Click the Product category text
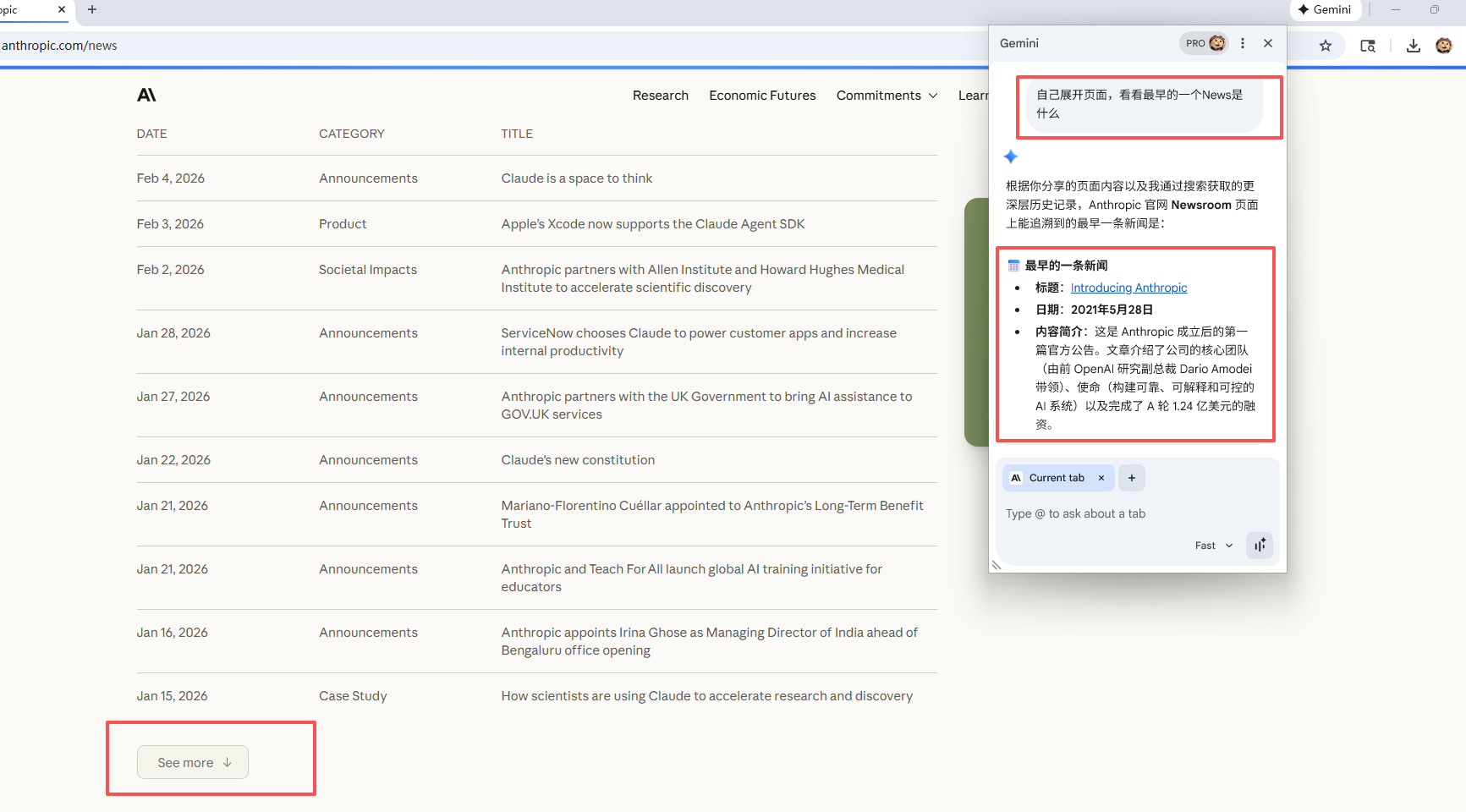This screenshot has height=812, width=1466. click(343, 224)
